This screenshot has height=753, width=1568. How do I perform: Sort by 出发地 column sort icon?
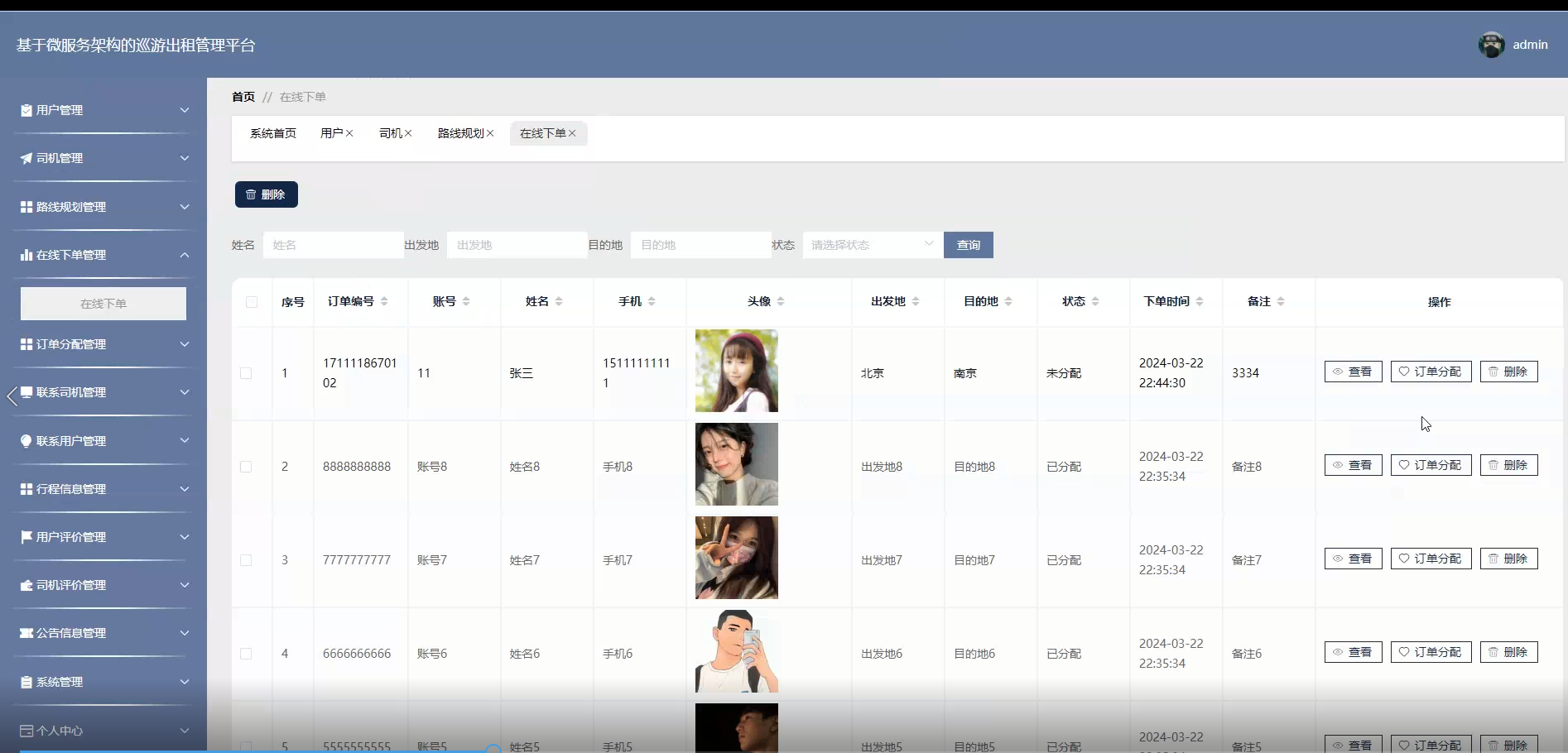click(916, 301)
